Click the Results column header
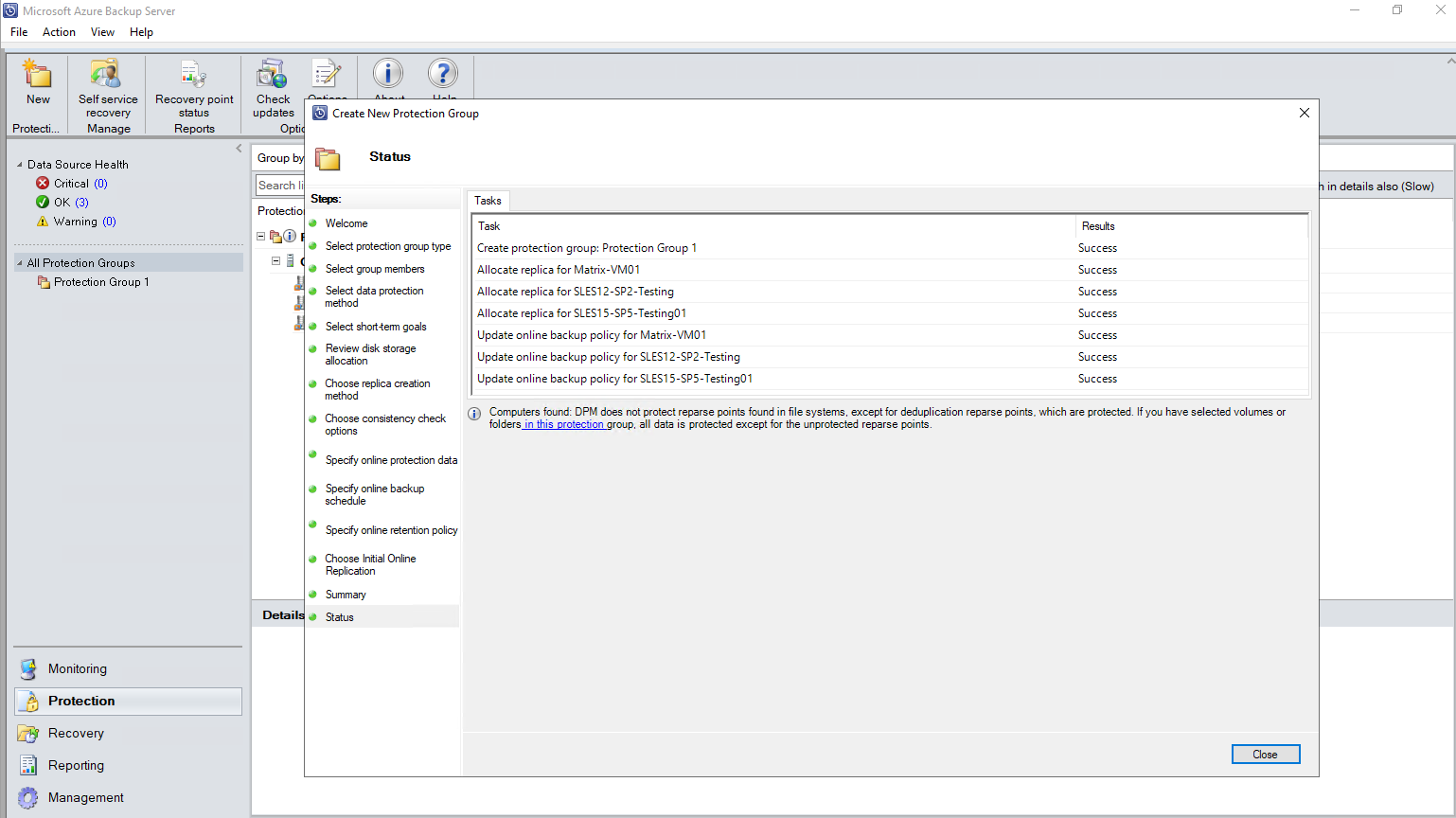Image resolution: width=1456 pixels, height=818 pixels. (x=1192, y=225)
